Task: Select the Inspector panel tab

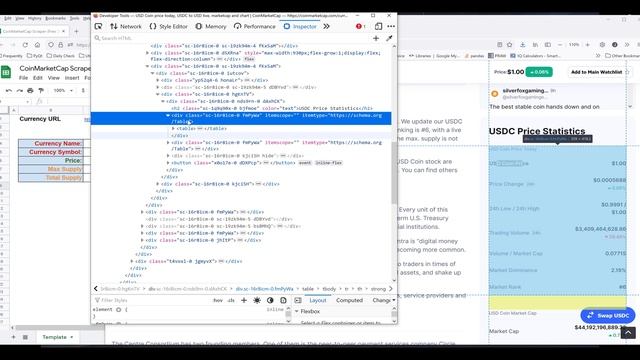Action: pyautogui.click(x=300, y=26)
